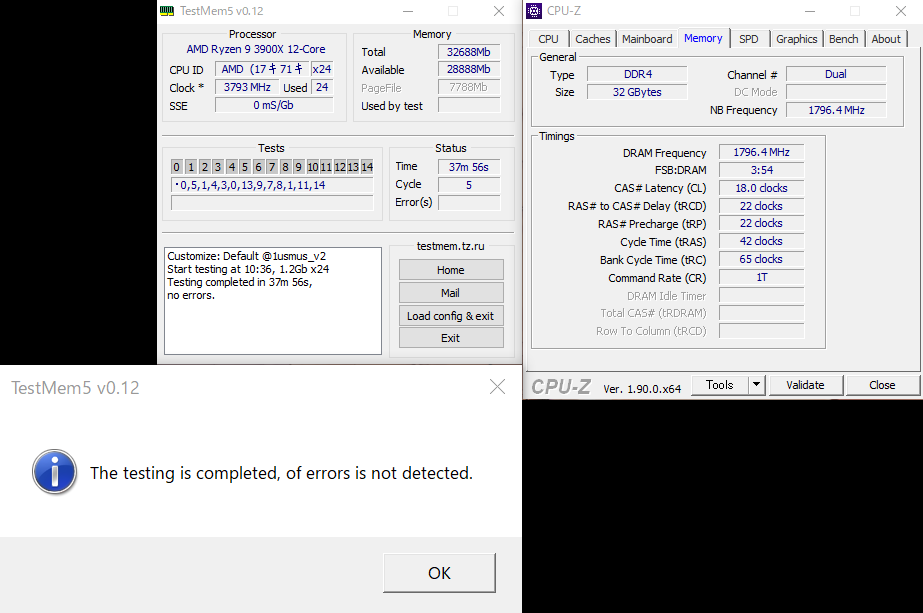Toggle test number 1 box
923x613 pixels.
coord(191,167)
